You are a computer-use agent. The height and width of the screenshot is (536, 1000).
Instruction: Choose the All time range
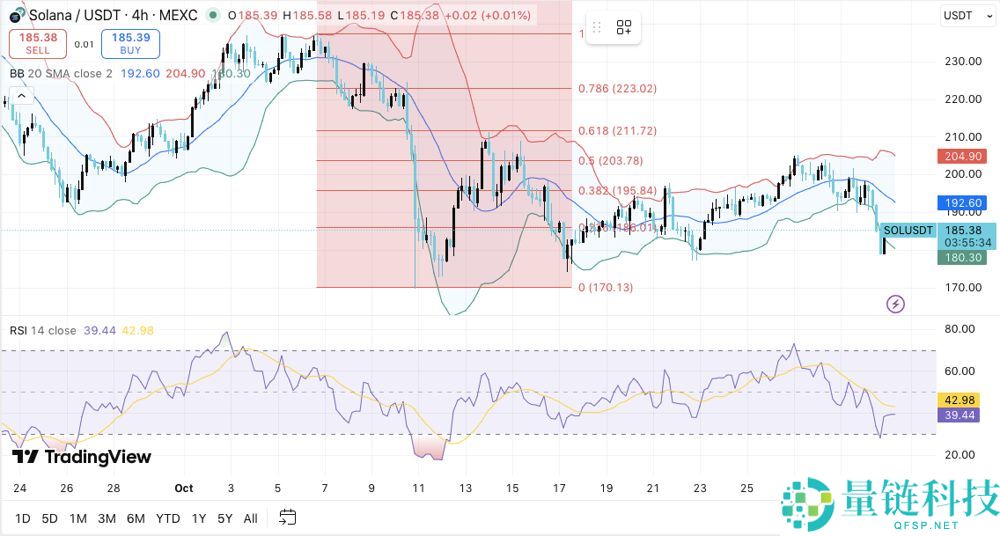click(x=250, y=518)
